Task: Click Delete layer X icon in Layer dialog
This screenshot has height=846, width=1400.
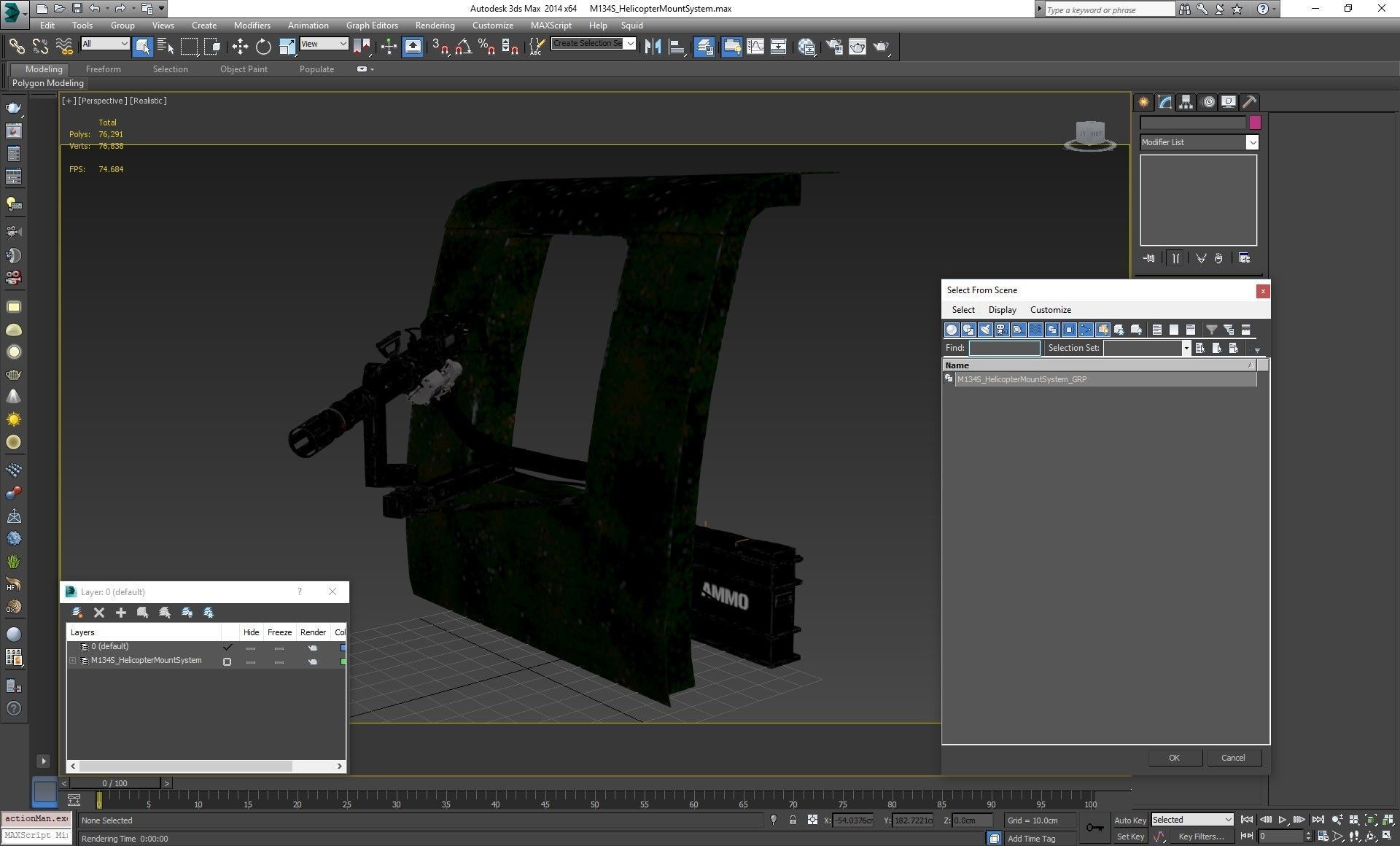Action: coord(99,613)
